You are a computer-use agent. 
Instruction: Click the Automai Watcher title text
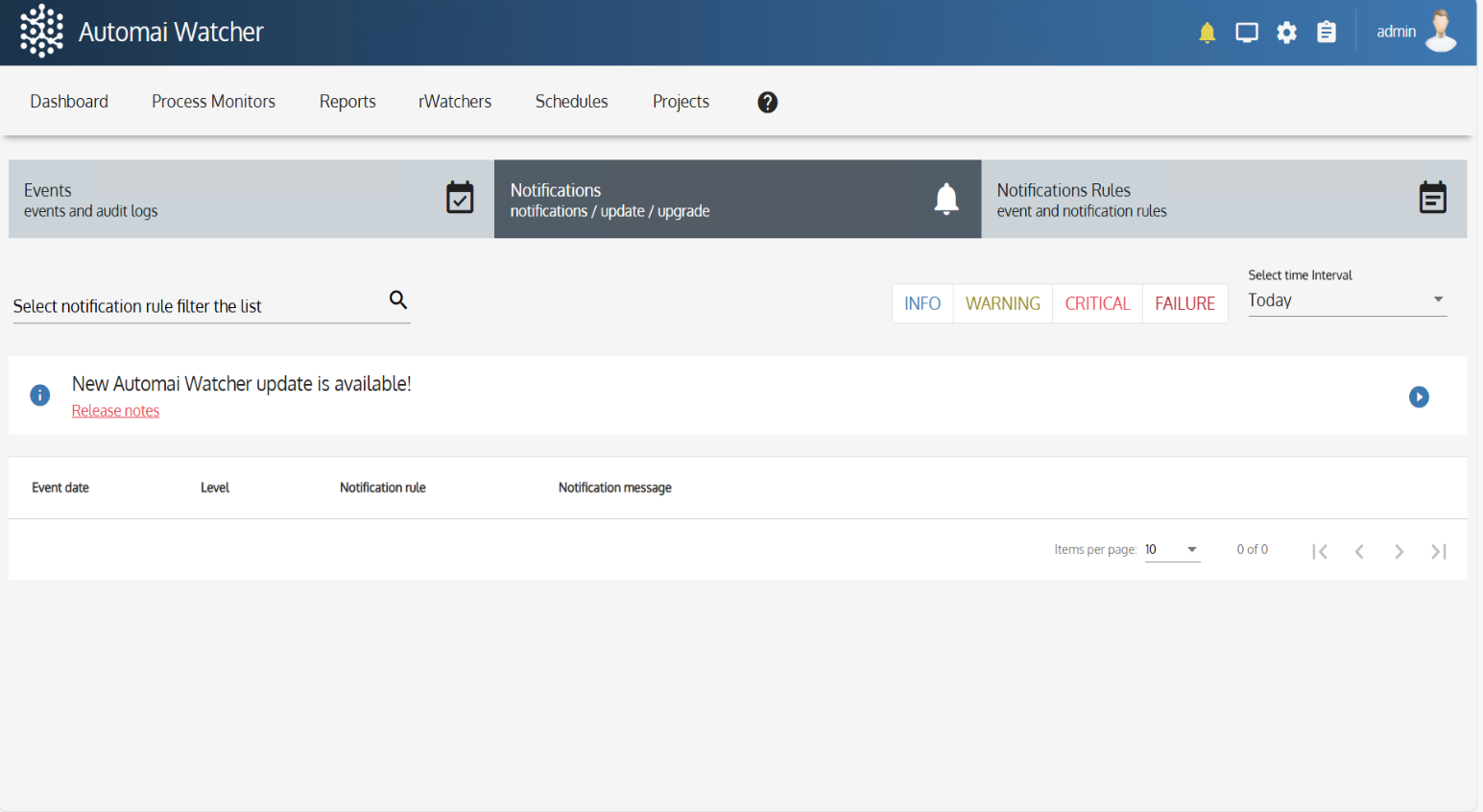(171, 32)
